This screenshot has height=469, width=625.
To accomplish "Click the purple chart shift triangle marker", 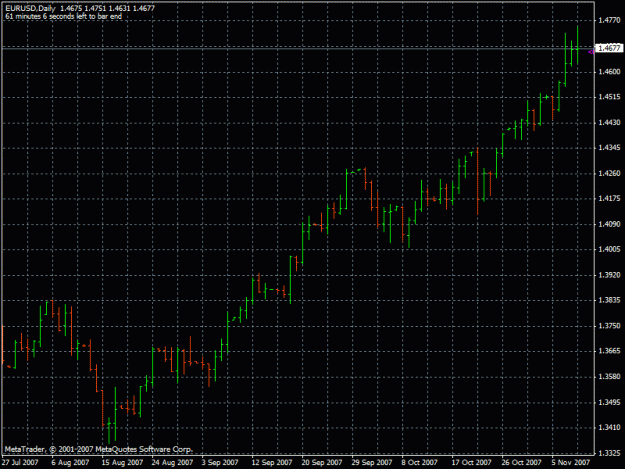I will [591, 51].
